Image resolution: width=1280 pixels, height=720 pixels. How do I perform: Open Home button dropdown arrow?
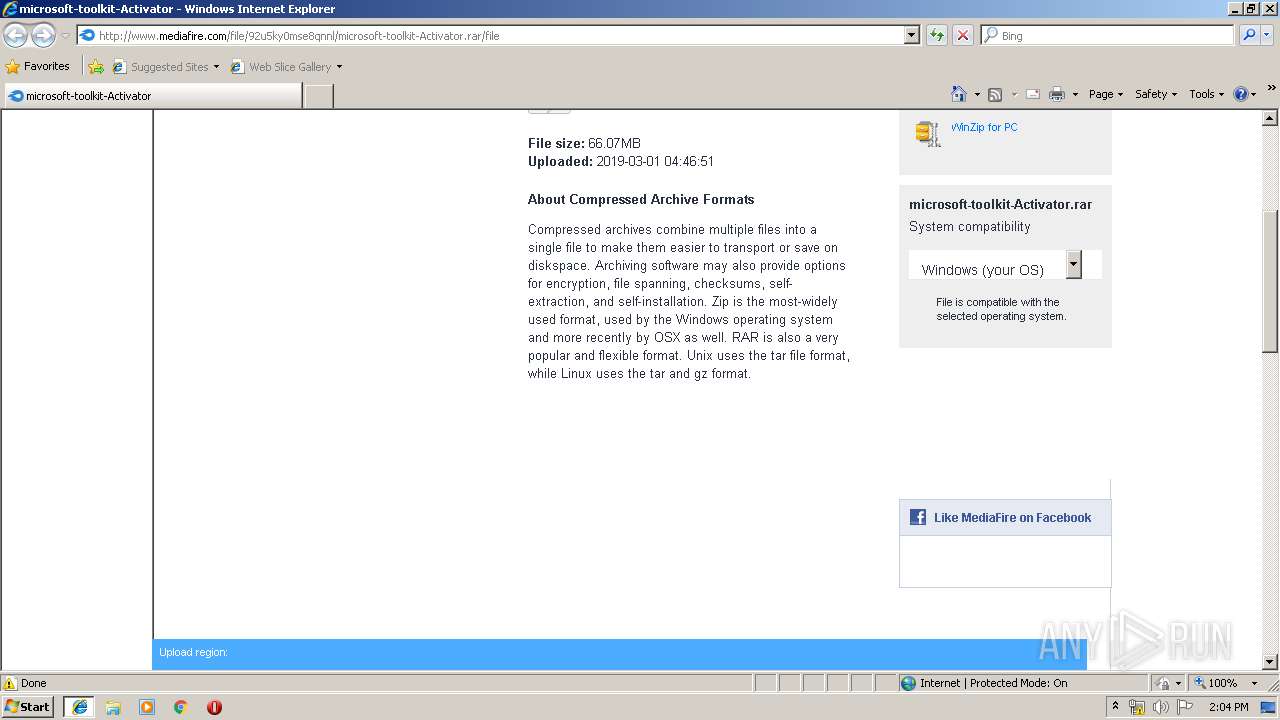pos(977,94)
